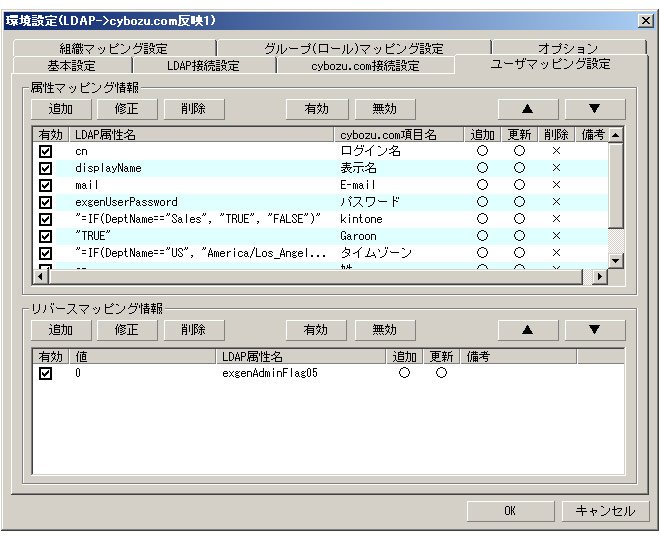Click the 追加 circle mark in the cn row

click(482, 151)
